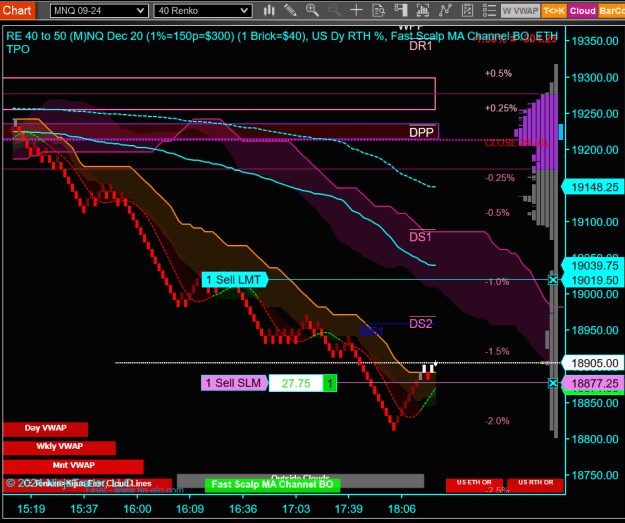Open the Strategies icon
625x523 pixels.
click(467, 10)
